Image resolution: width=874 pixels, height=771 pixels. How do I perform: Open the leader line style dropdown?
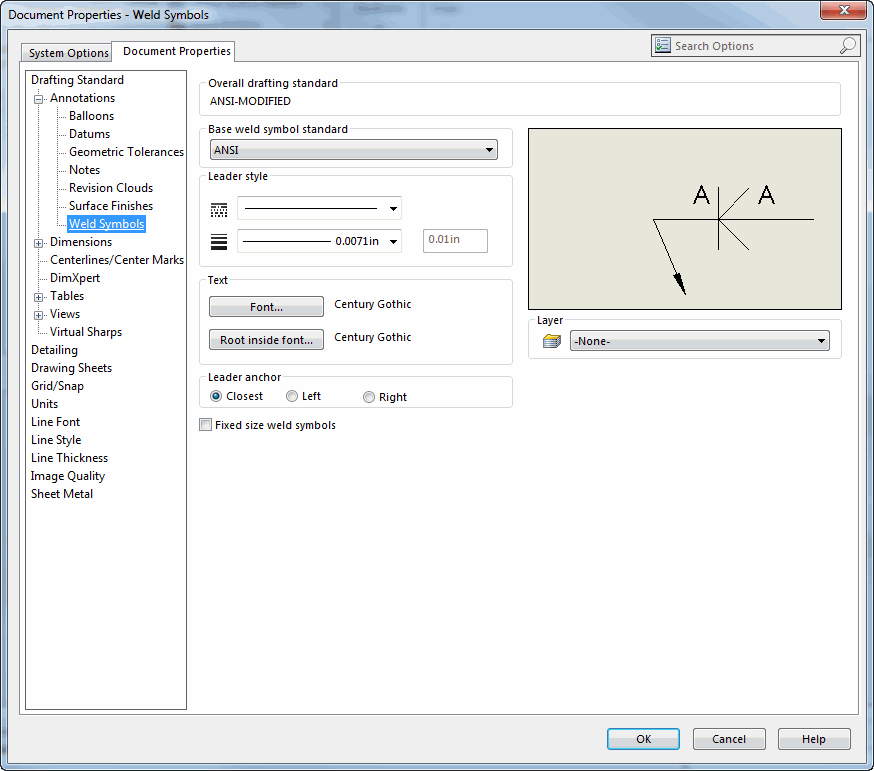pyautogui.click(x=319, y=208)
